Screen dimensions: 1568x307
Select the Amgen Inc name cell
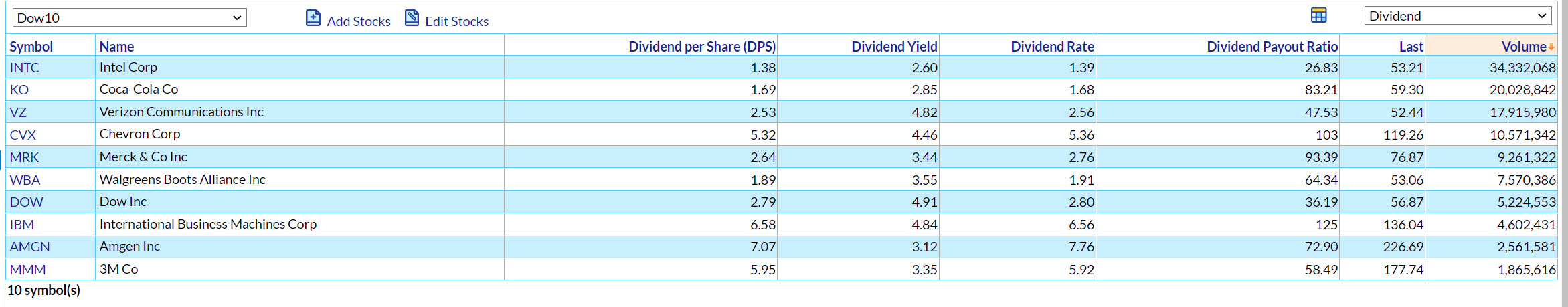[x=299, y=246]
